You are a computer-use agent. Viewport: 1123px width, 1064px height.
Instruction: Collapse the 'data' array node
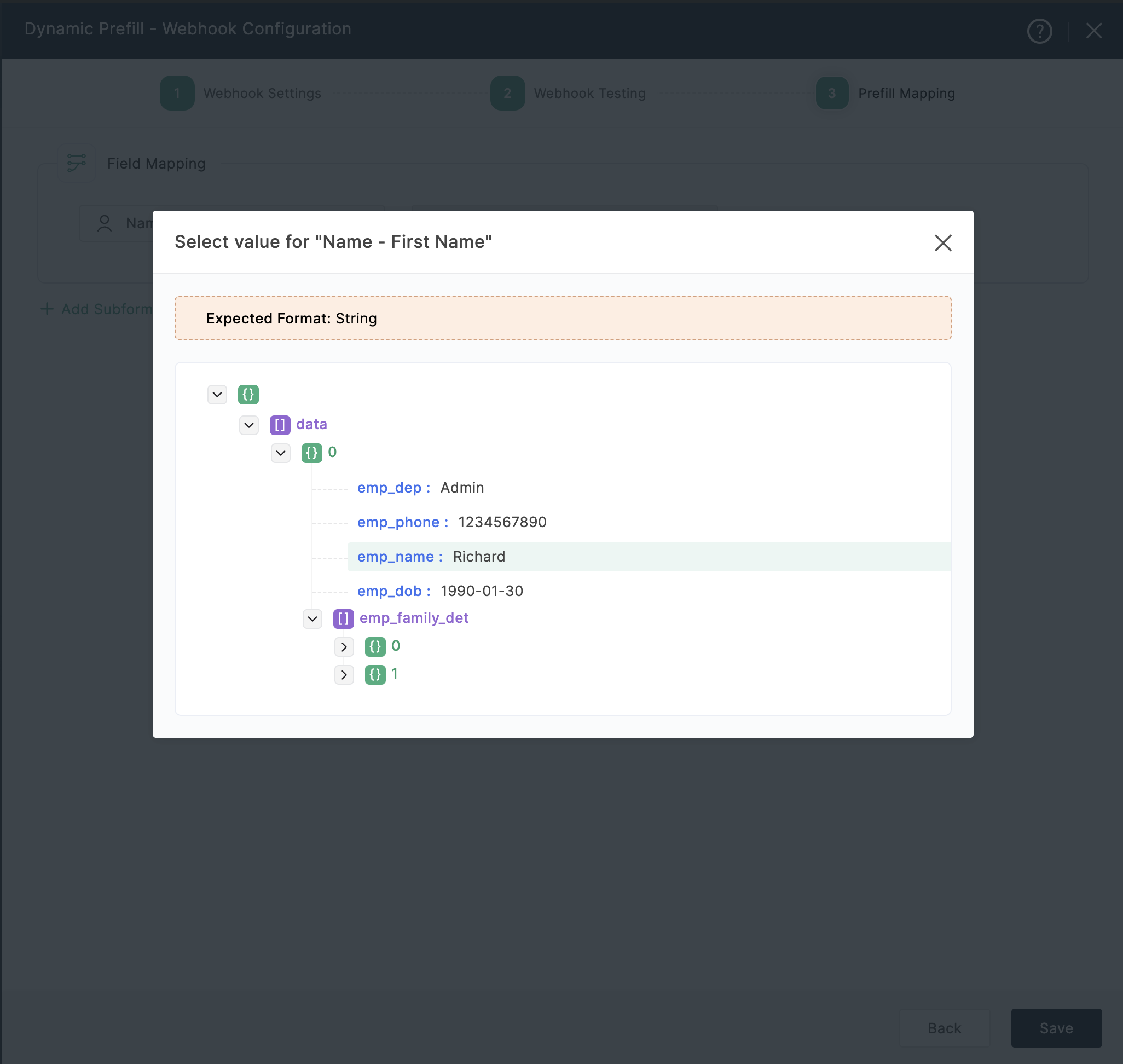pyautogui.click(x=249, y=424)
